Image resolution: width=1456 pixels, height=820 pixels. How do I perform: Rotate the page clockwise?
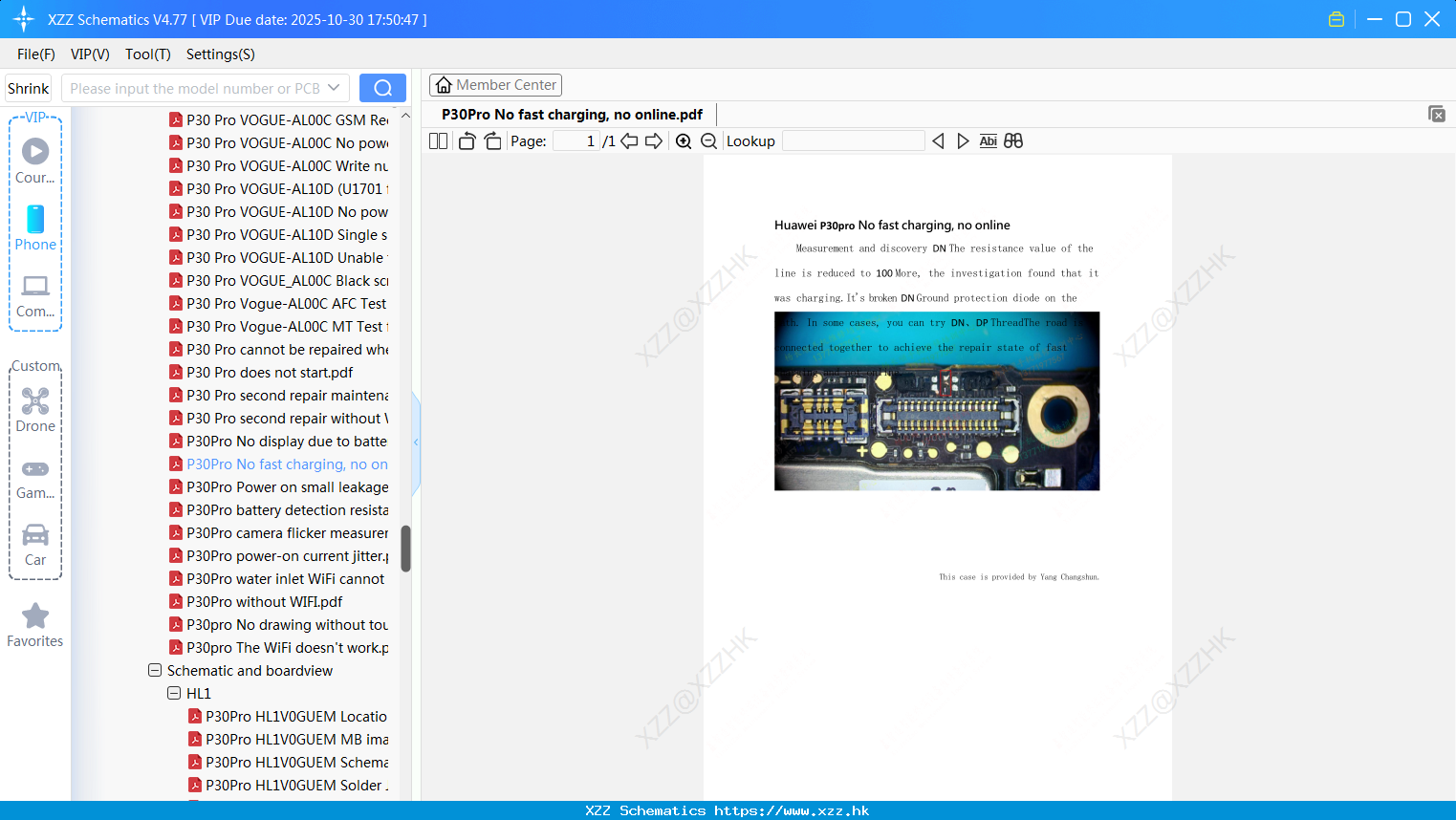click(492, 141)
